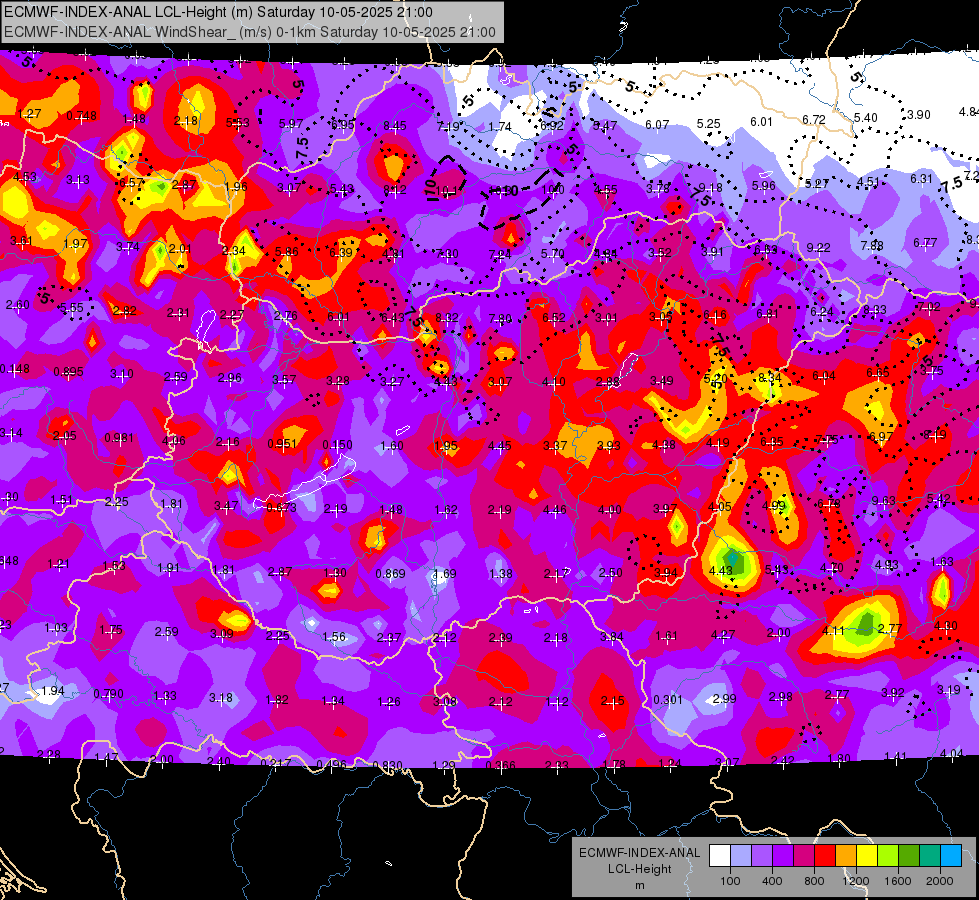The width and height of the screenshot is (979, 900).
Task: Click the value '0.830' on the bottom row
Action: [x=387, y=765]
